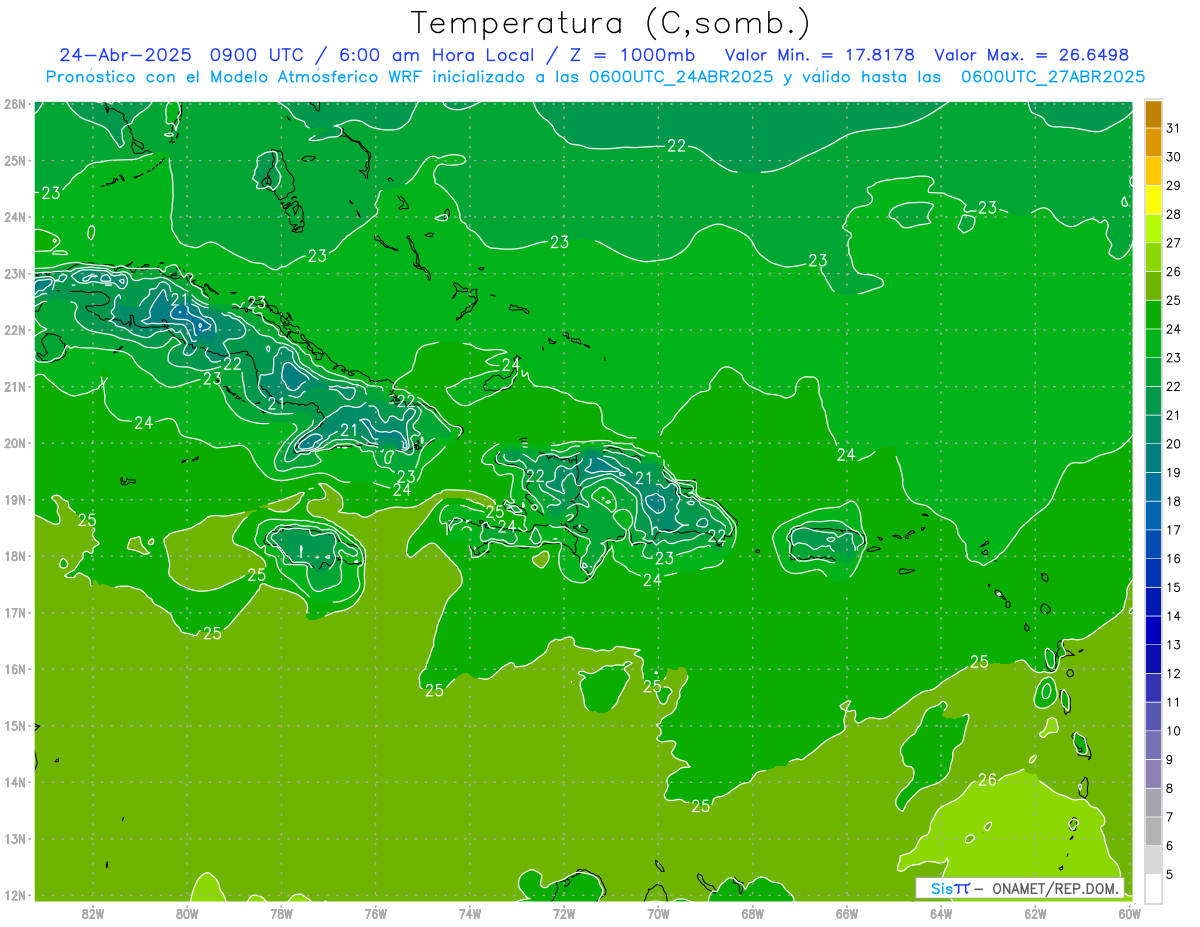Viewport: 1200px width, 927px height.
Task: Click the "66W" longitude axis label
Action: point(847,913)
